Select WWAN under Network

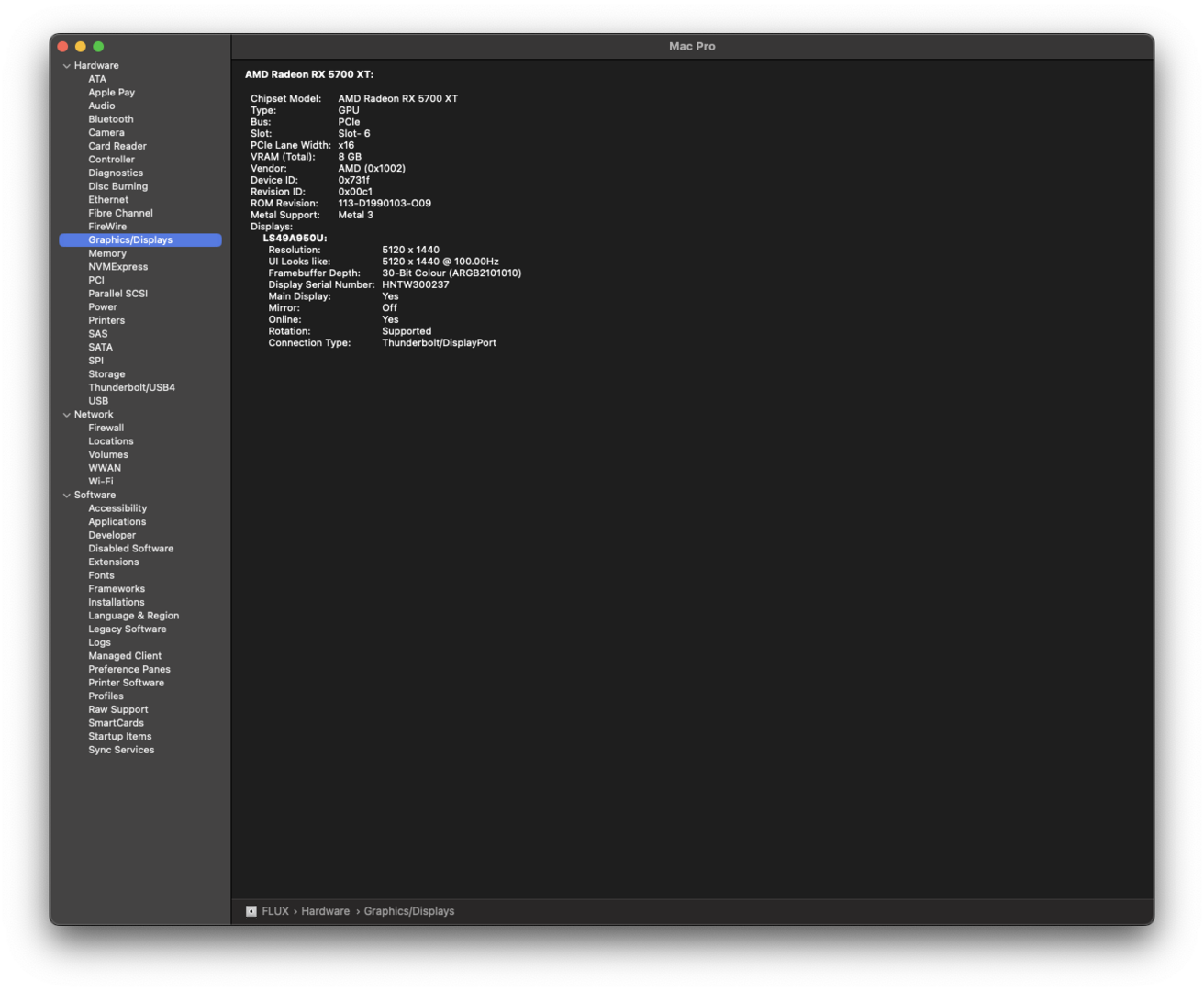105,468
